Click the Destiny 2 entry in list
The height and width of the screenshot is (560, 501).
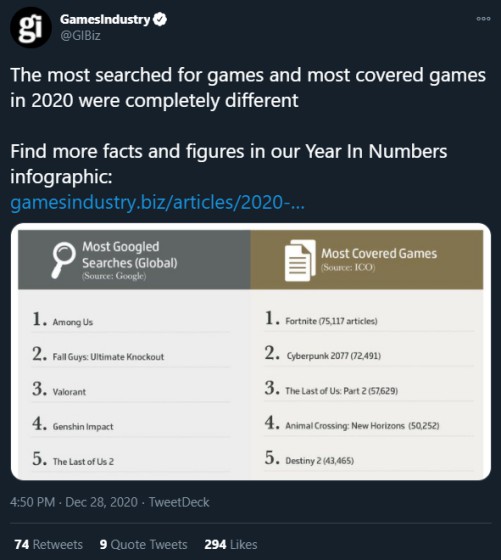click(x=320, y=461)
